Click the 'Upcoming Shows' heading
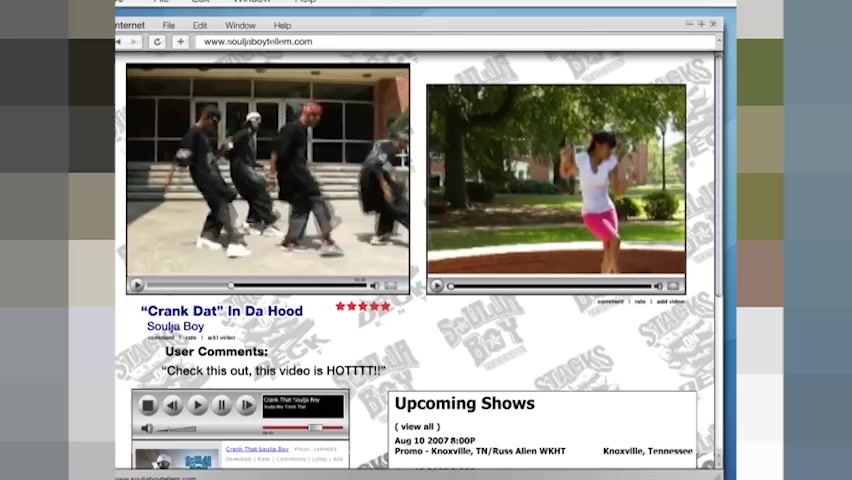This screenshot has width=852, height=480. 465,403
